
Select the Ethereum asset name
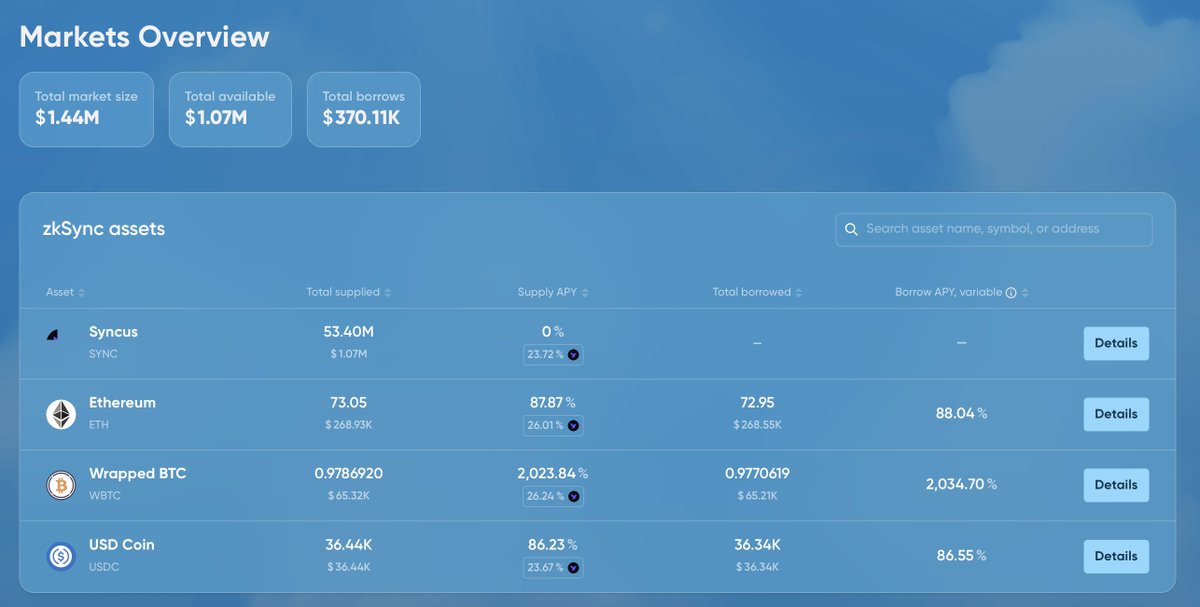coord(122,403)
